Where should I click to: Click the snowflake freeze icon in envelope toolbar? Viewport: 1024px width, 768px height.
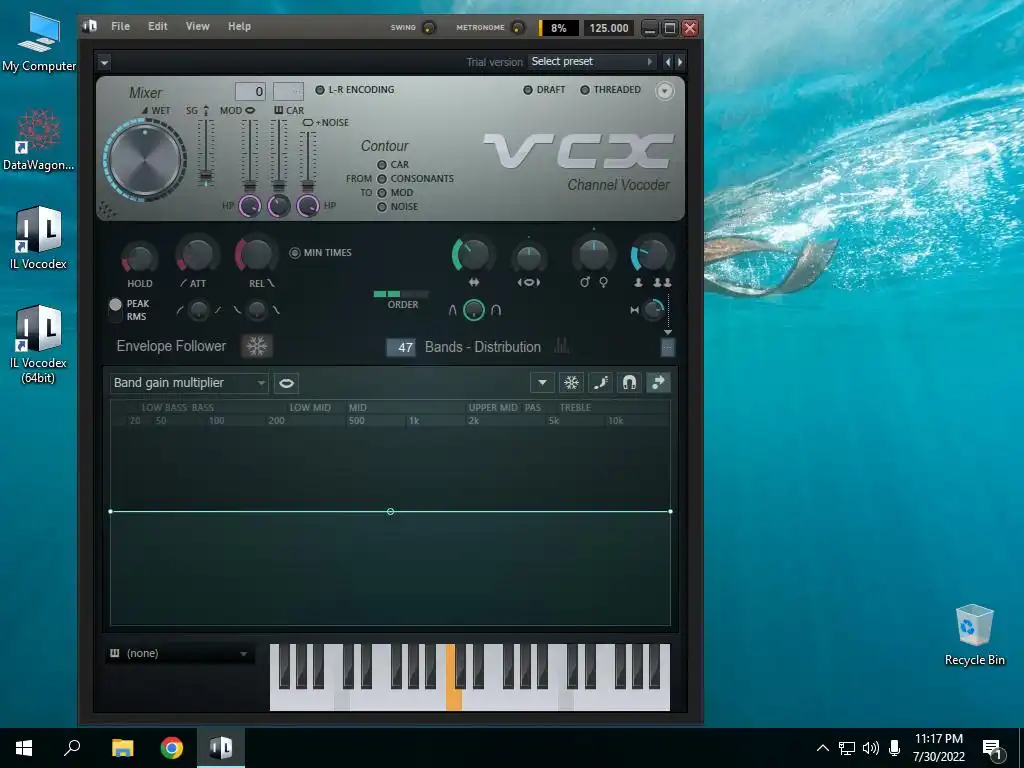pyautogui.click(x=571, y=383)
